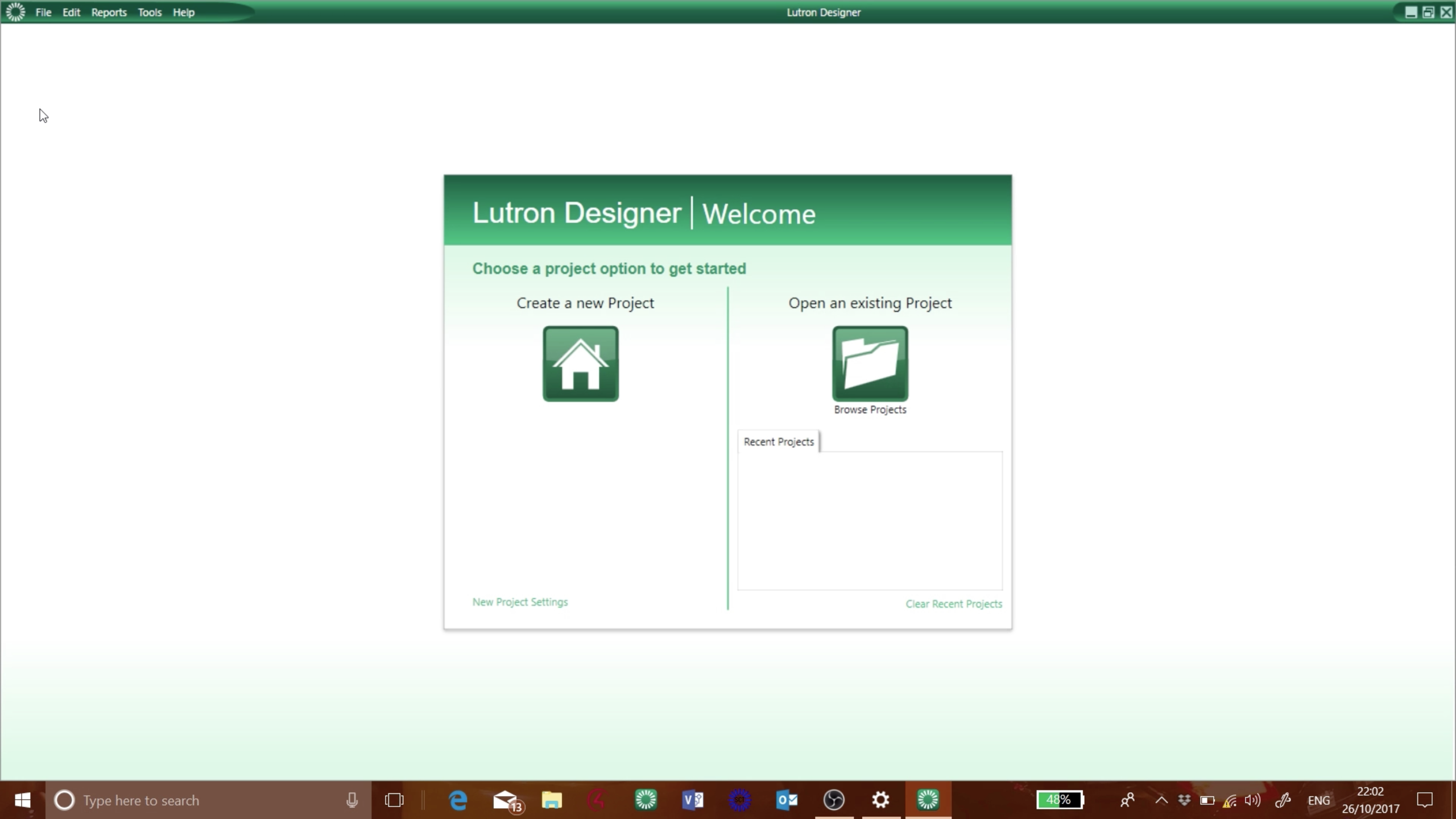
Task: Open OBS Studio from the taskbar
Action: (834, 800)
